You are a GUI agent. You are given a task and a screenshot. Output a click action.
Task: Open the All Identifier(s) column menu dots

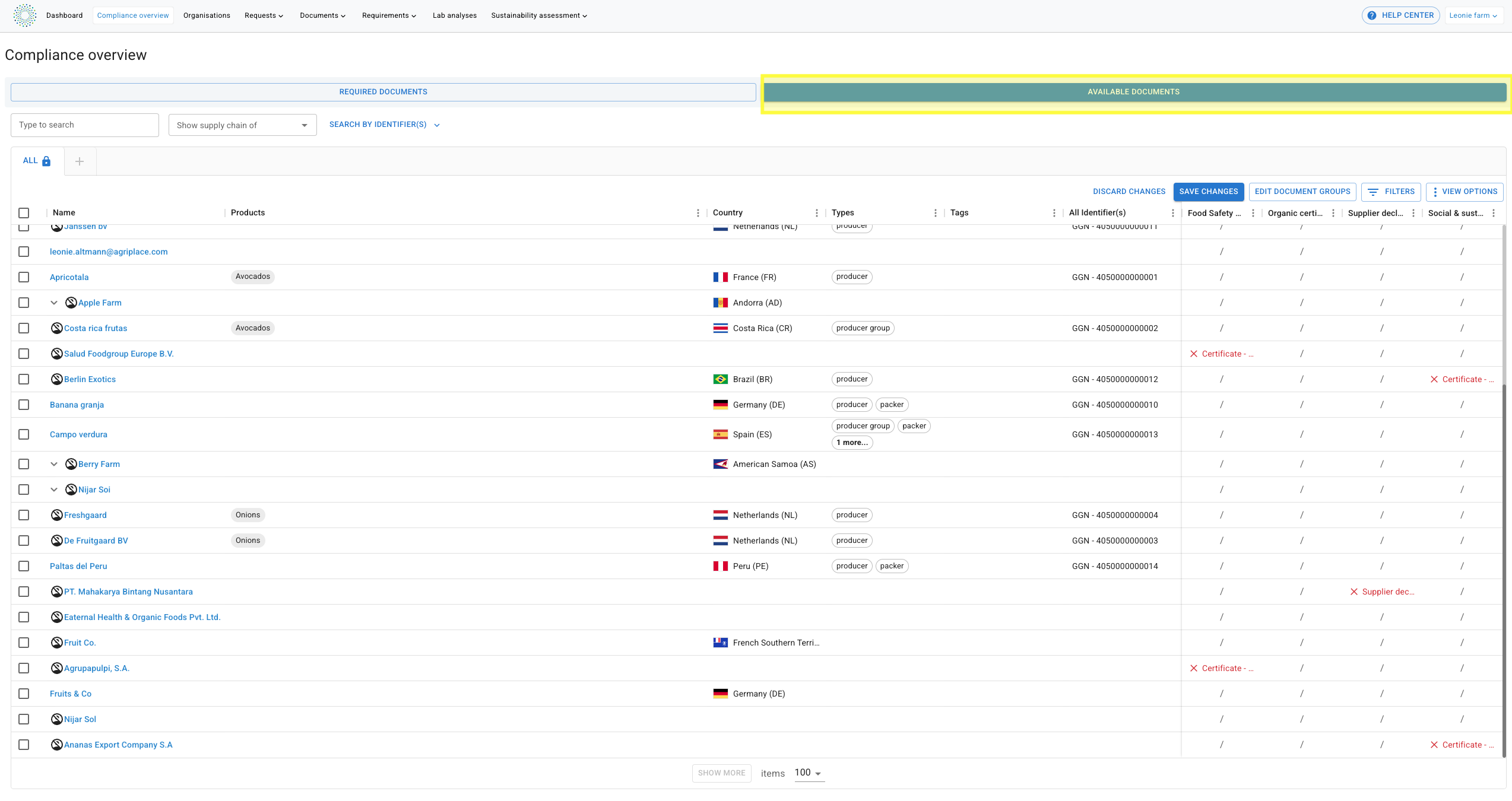[1173, 213]
